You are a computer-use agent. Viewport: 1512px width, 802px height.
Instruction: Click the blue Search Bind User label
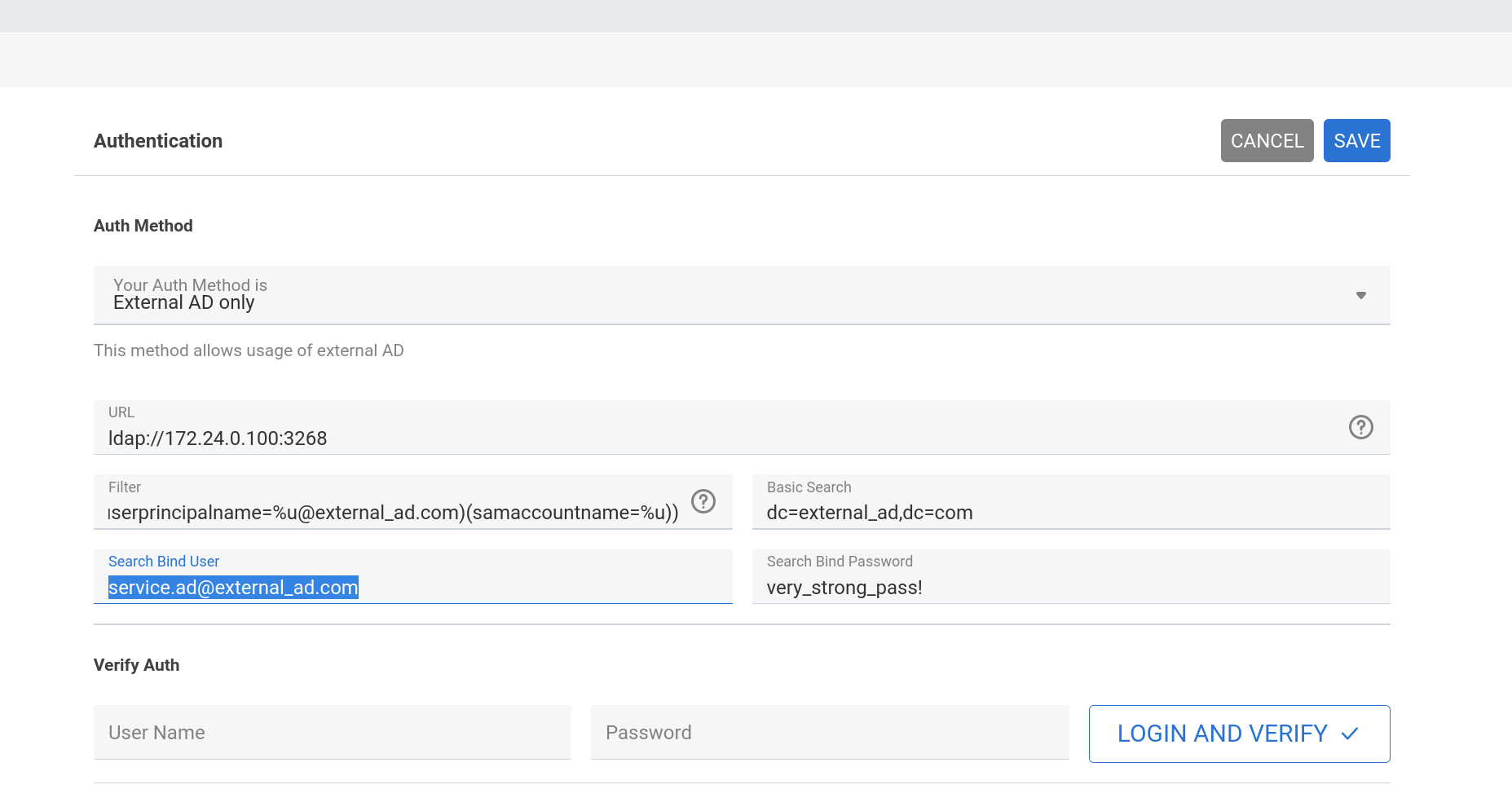[164, 562]
